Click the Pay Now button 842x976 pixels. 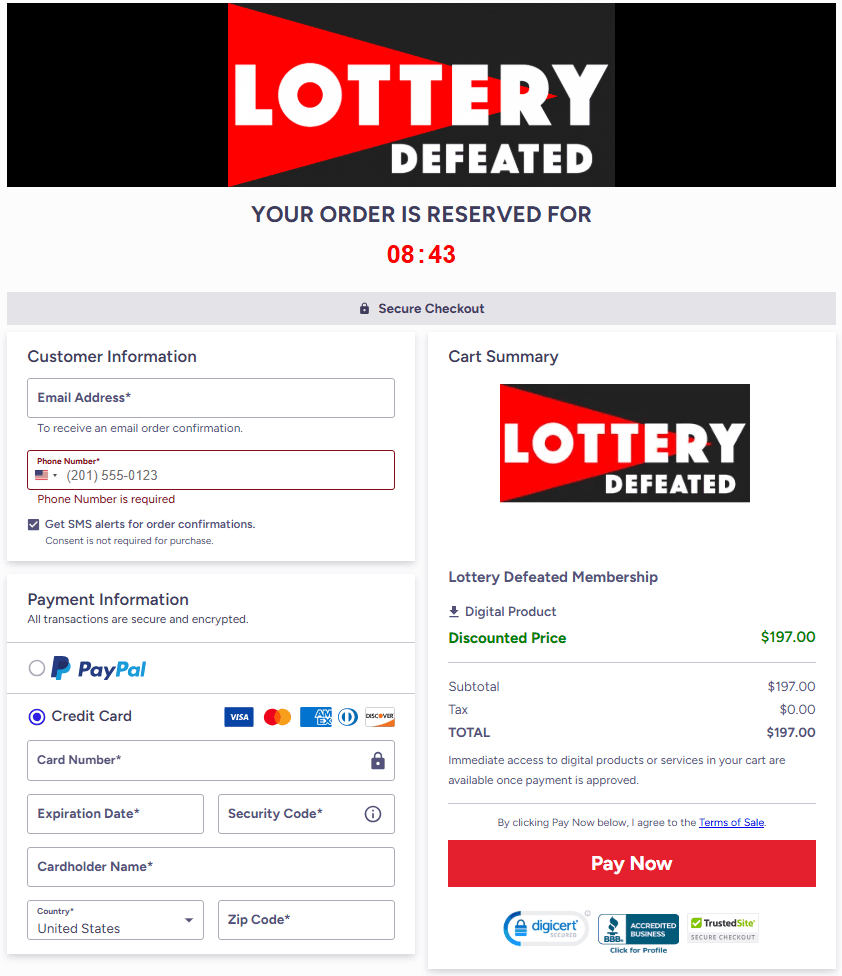(631, 863)
